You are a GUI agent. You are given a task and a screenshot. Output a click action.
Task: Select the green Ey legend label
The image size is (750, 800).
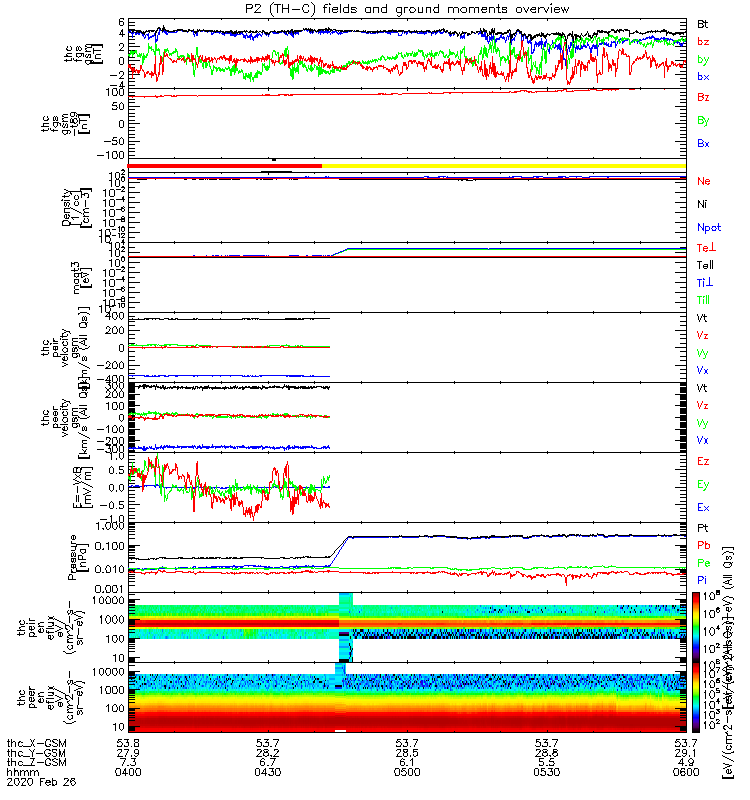coord(703,485)
